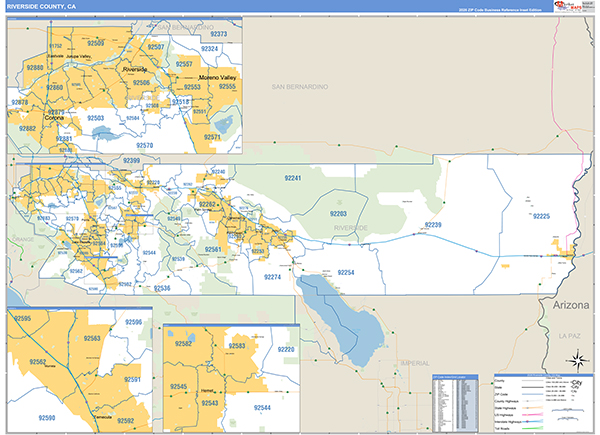Click the large 'SAN BERNARDINO' county label in the desert
The width and height of the screenshot is (600, 435).
[x=300, y=87]
